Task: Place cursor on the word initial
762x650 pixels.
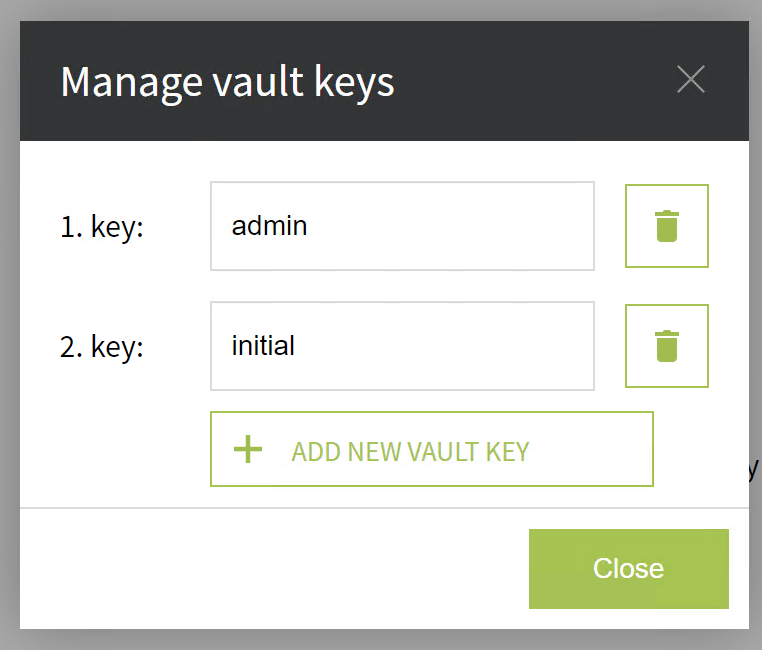Action: (x=263, y=346)
